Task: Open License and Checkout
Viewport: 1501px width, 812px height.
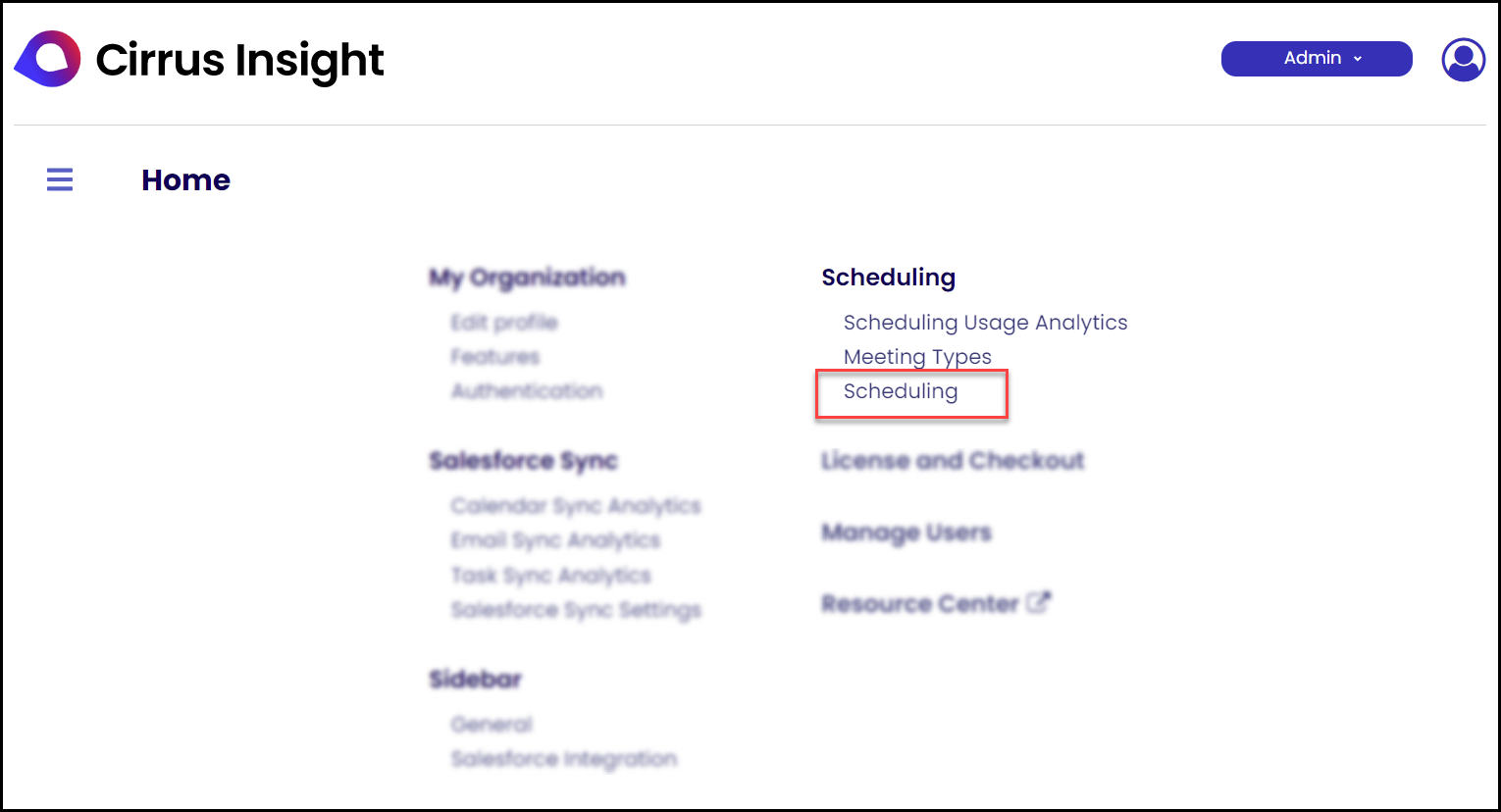Action: pos(953,461)
